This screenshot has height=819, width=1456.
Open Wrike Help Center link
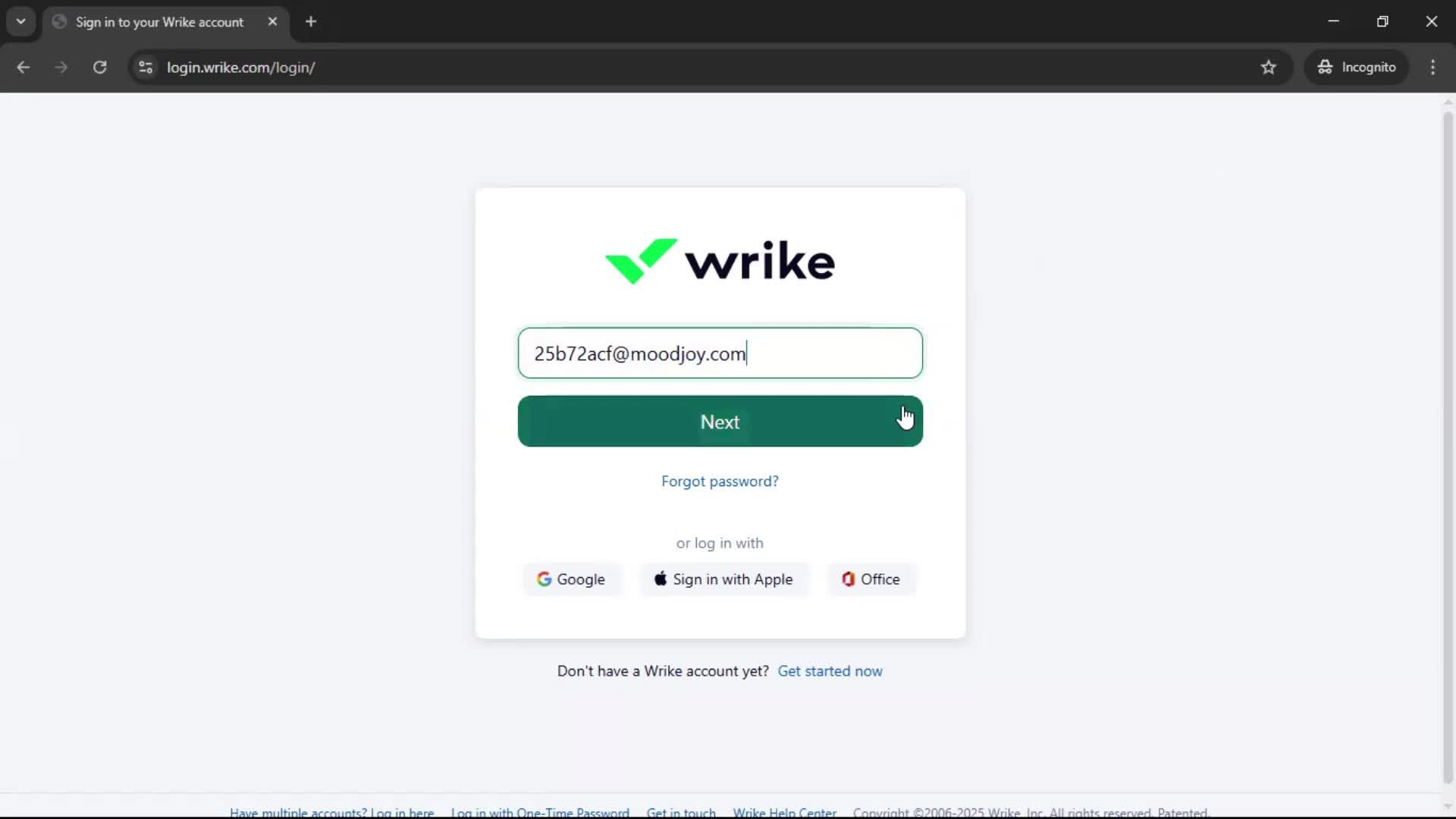[784, 812]
